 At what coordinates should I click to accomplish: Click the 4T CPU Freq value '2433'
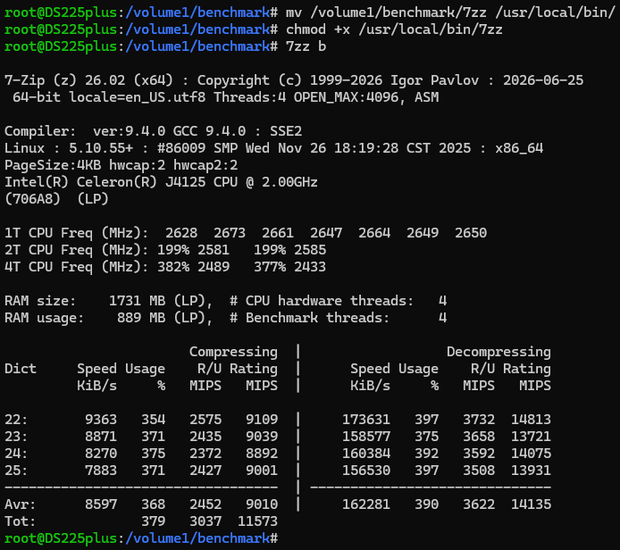click(x=310, y=267)
